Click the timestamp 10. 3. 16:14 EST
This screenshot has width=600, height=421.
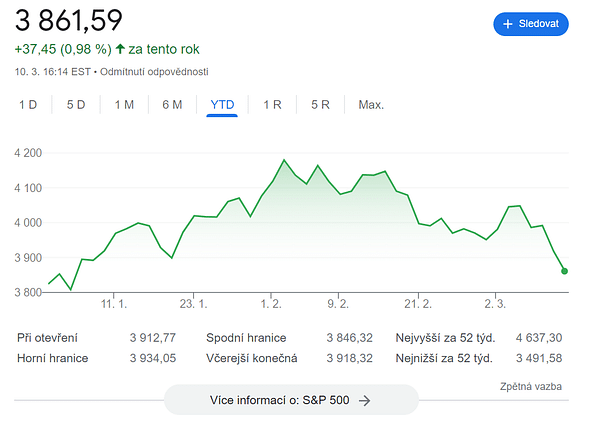[53, 72]
